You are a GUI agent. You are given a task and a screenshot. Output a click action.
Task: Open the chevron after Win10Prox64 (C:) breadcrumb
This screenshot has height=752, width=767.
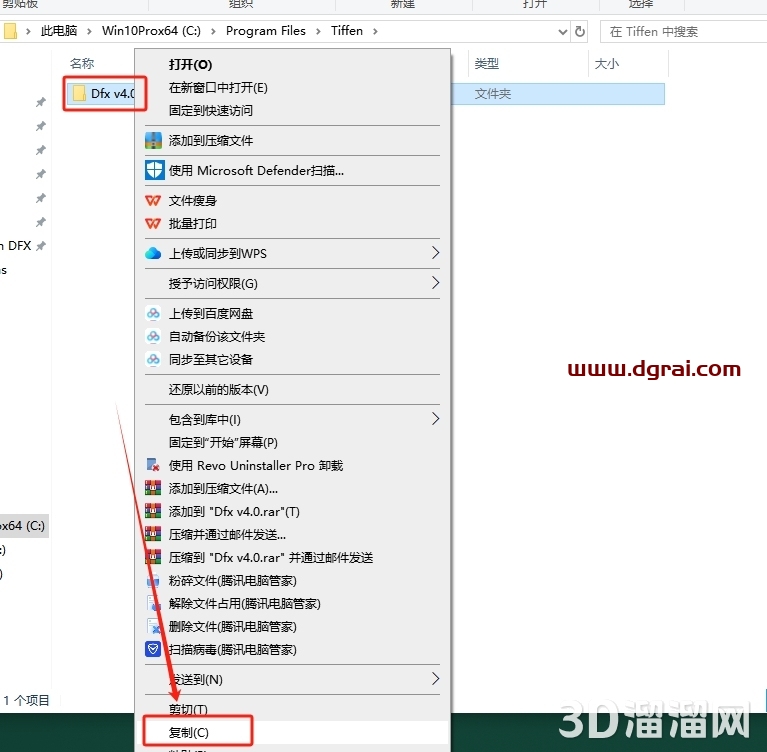[x=213, y=31]
